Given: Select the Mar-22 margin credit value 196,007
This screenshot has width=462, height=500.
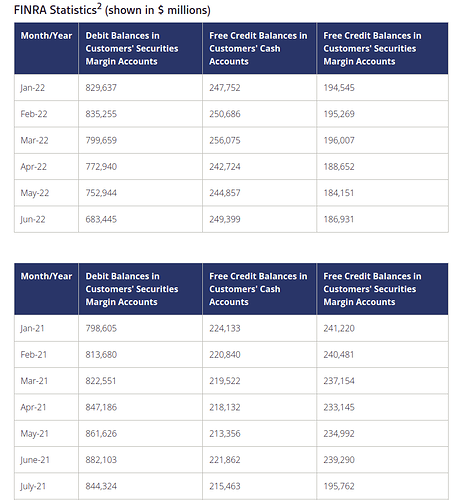Looking at the screenshot, I should [x=339, y=140].
